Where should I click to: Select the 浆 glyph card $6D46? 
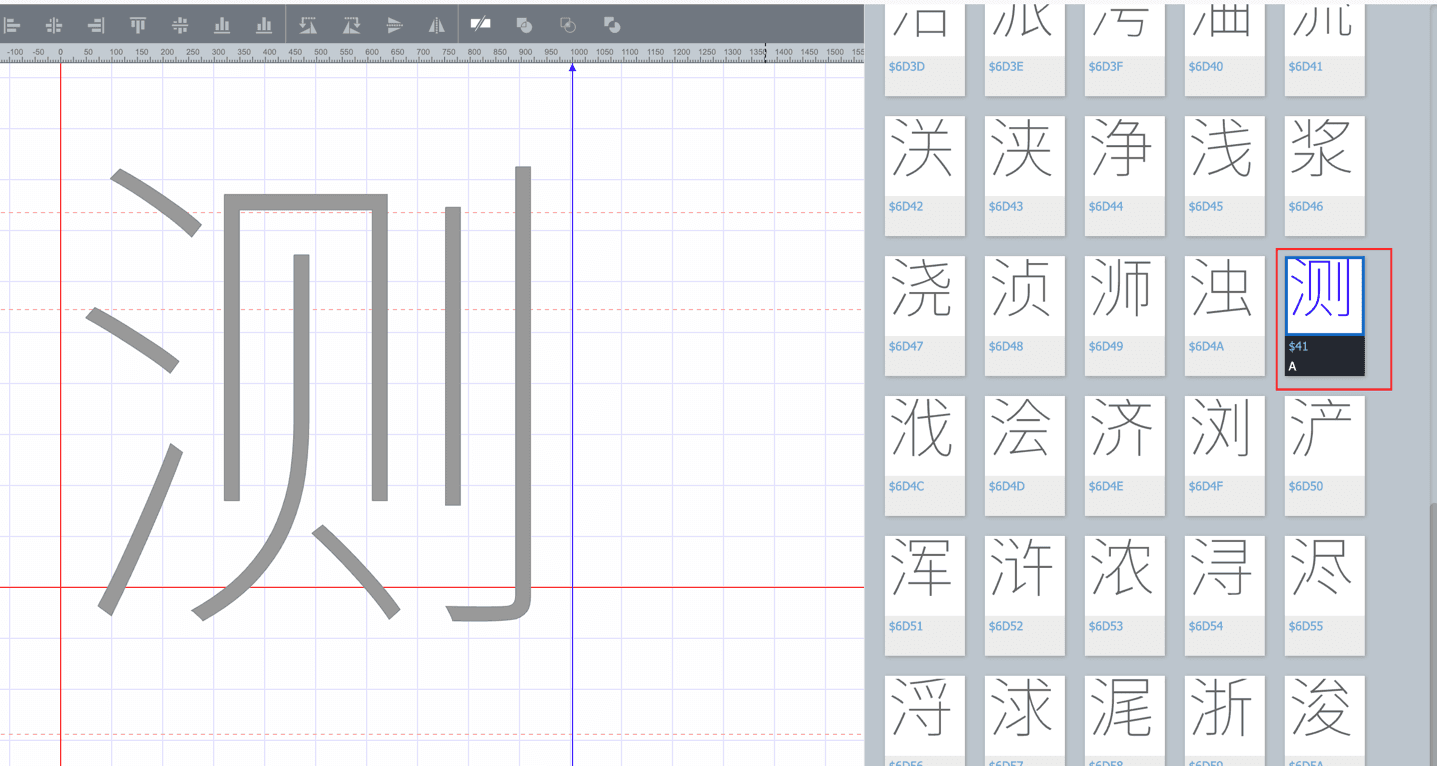[x=1325, y=176]
